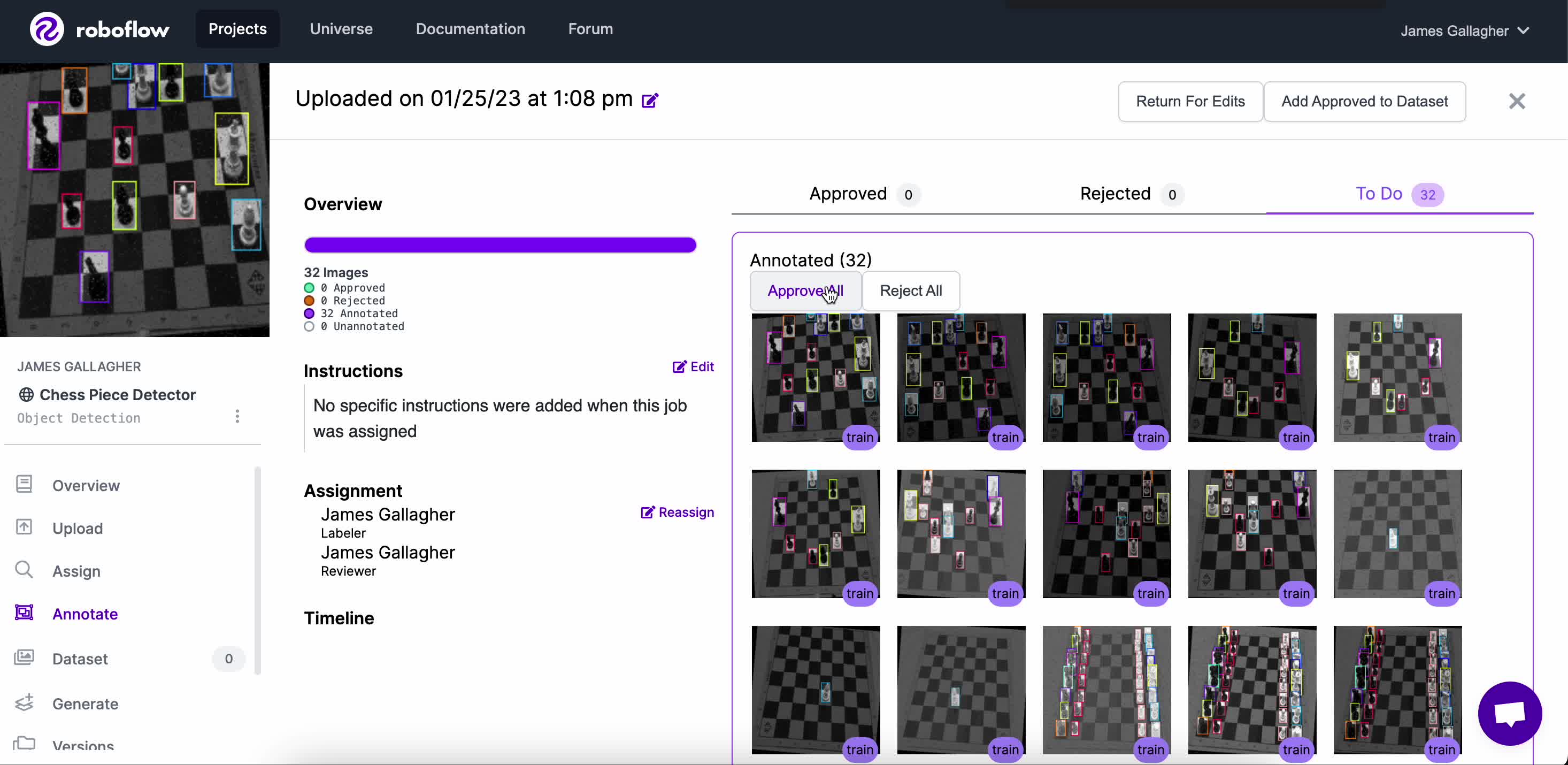This screenshot has width=1568, height=765.
Task: Click the purple overview progress bar
Action: pos(499,245)
